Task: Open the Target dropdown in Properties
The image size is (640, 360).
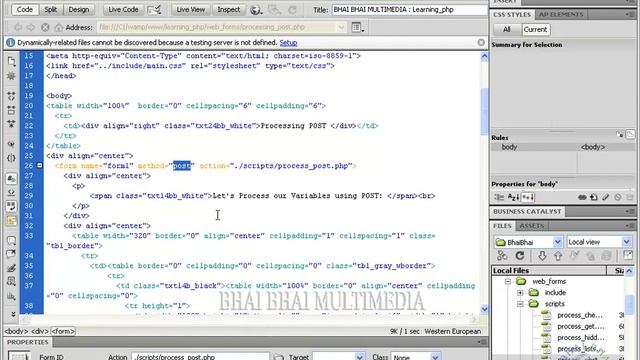Action: tap(359, 357)
